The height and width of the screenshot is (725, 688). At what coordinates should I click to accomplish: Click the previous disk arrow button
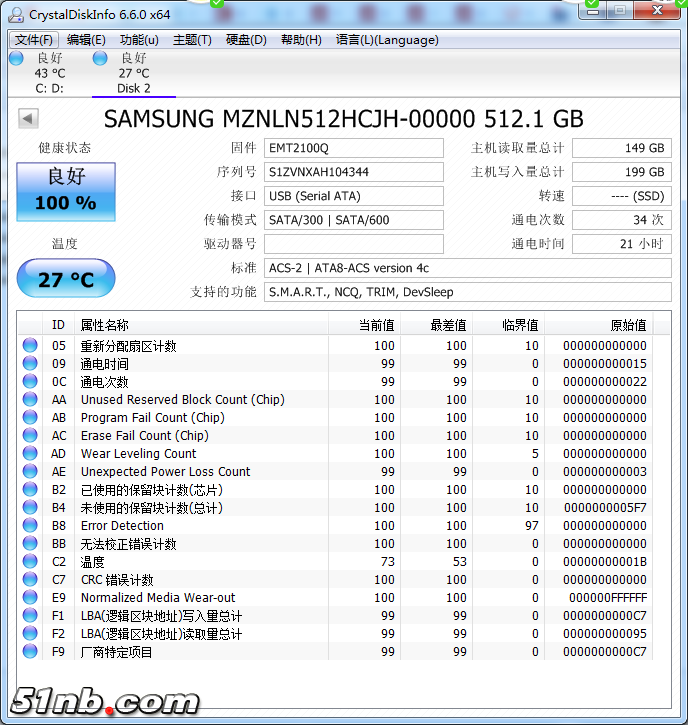pos(28,119)
